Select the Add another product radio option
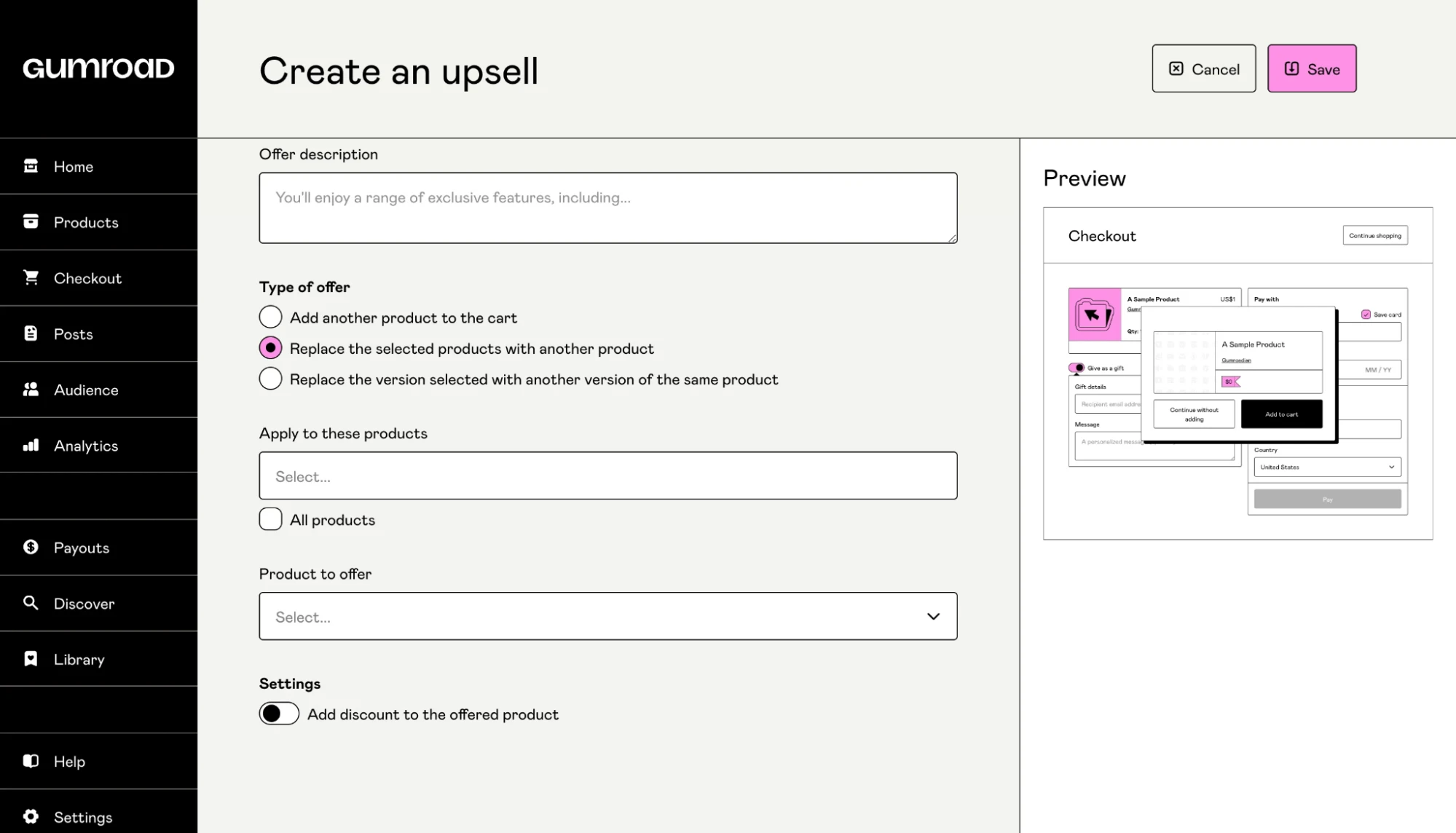Image resolution: width=1456 pixels, height=833 pixels. (270, 317)
